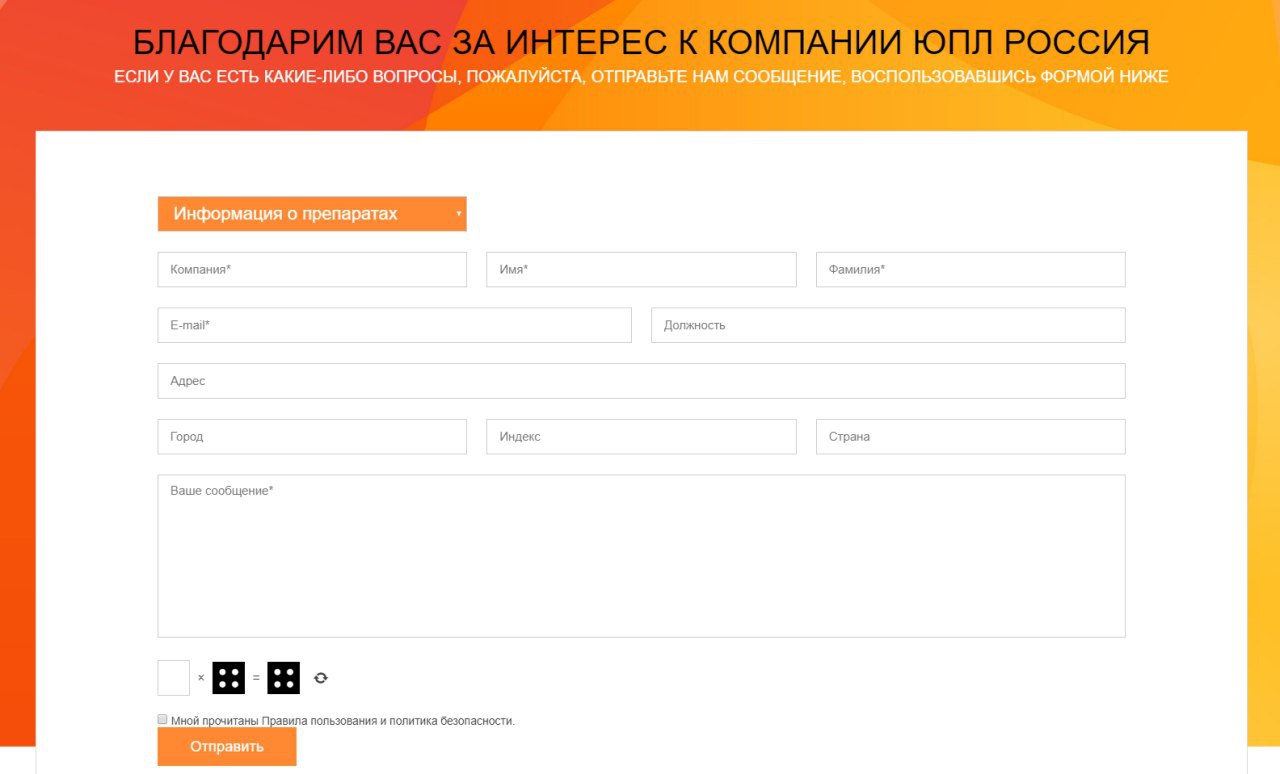
Task: Click the Должность field
Action: tap(888, 325)
